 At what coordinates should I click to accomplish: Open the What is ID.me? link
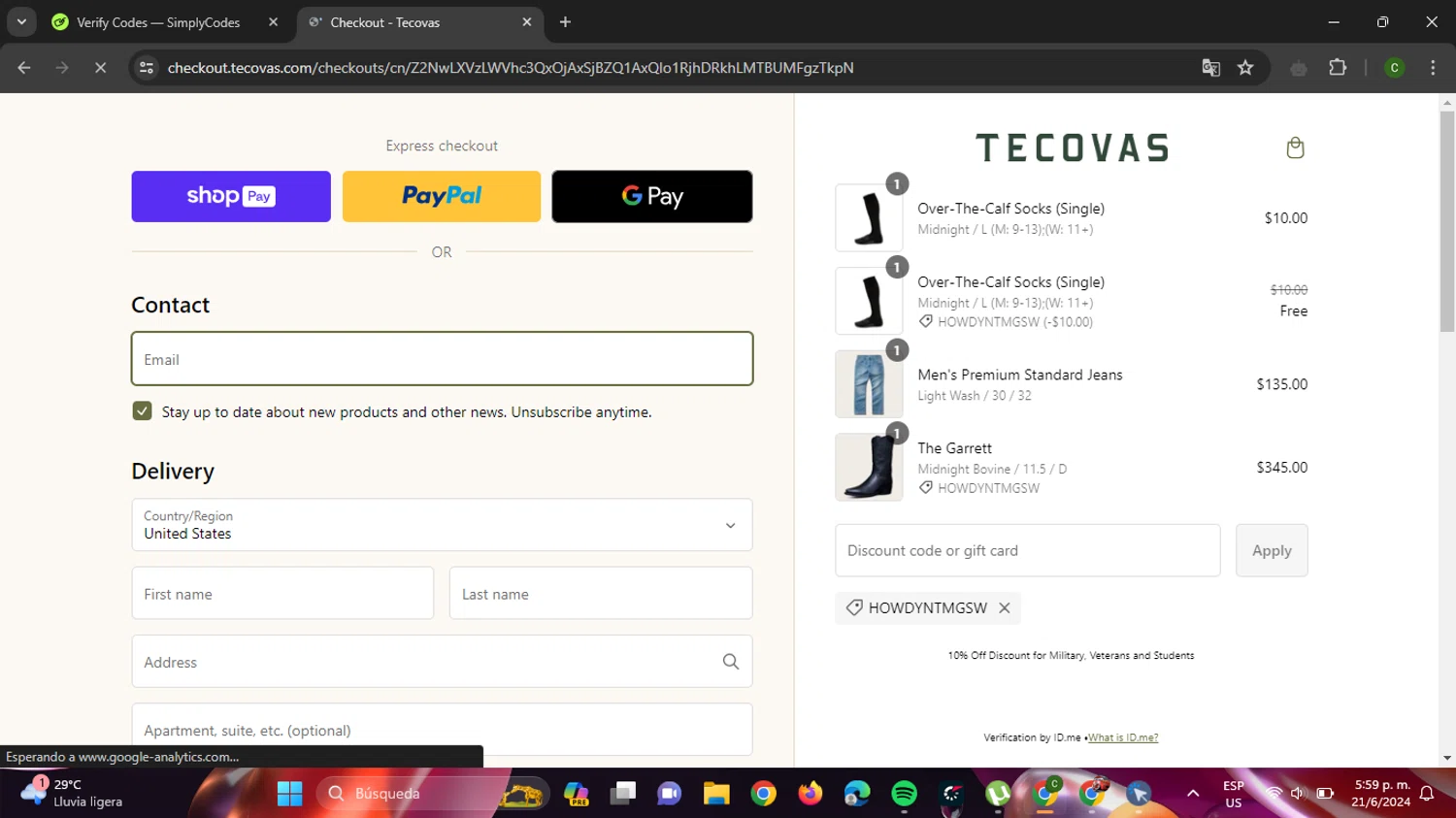[1123, 737]
